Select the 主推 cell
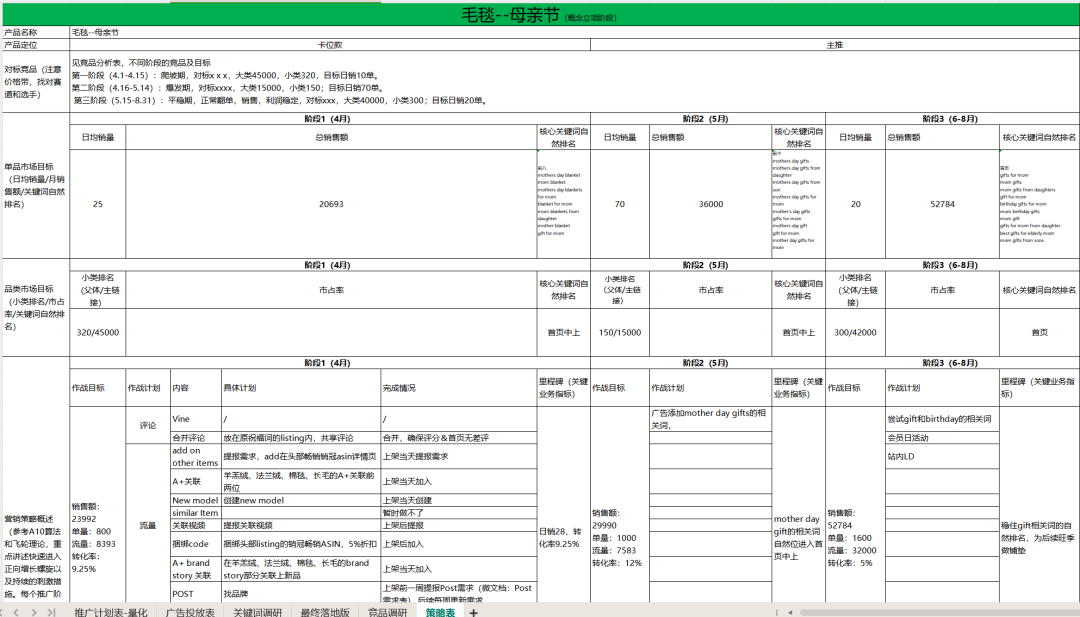 click(834, 44)
